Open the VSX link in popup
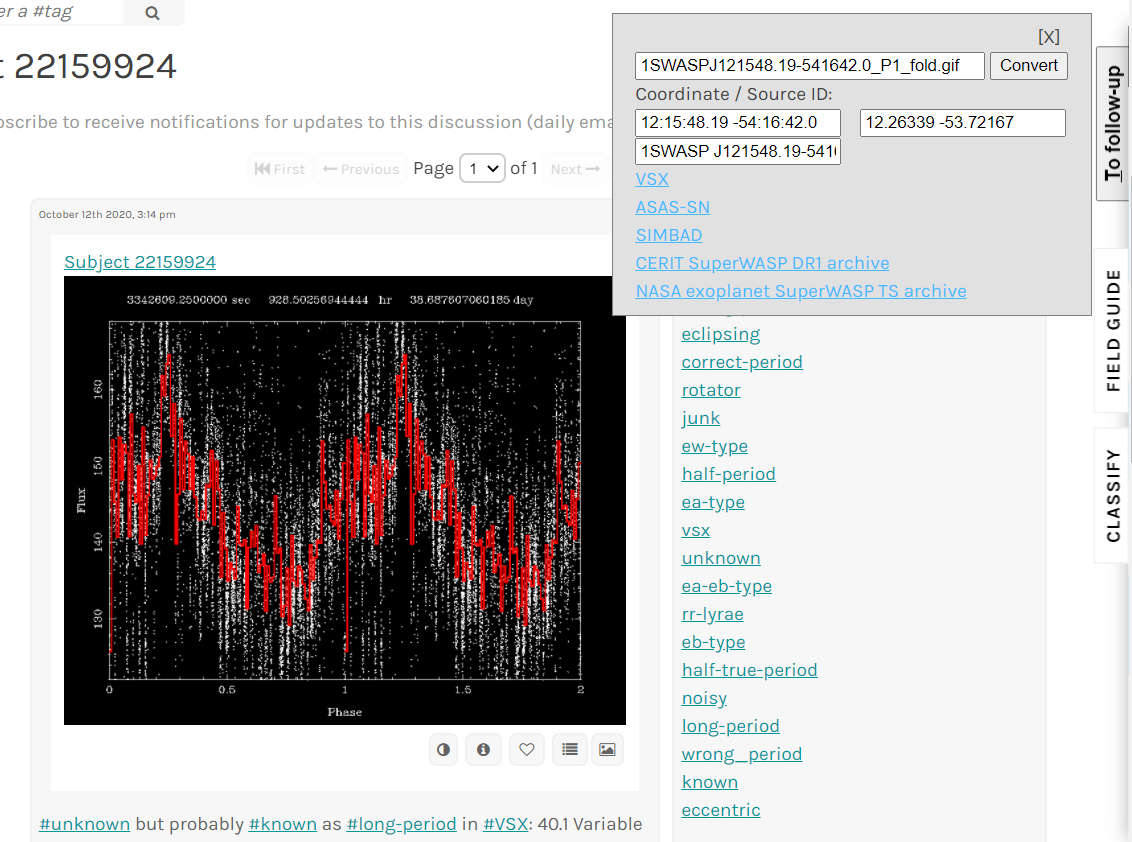Image resolution: width=1132 pixels, height=842 pixels. 652,179
